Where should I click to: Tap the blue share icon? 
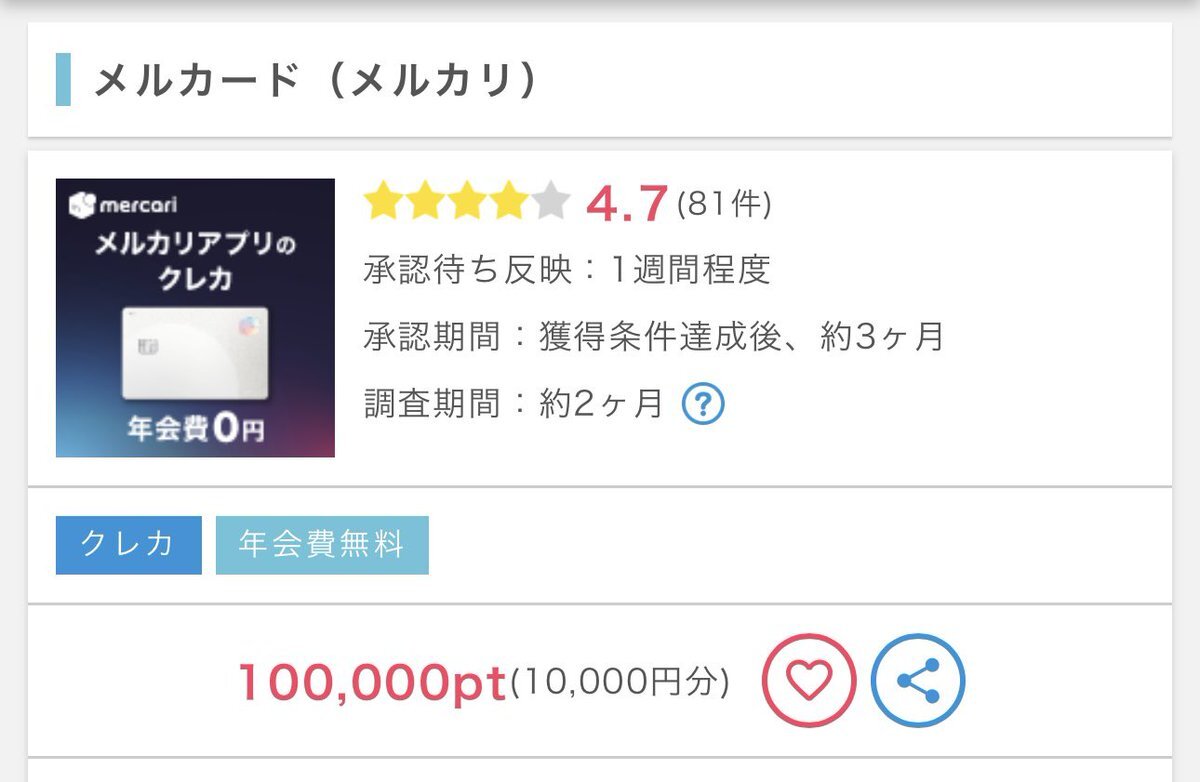coord(918,681)
